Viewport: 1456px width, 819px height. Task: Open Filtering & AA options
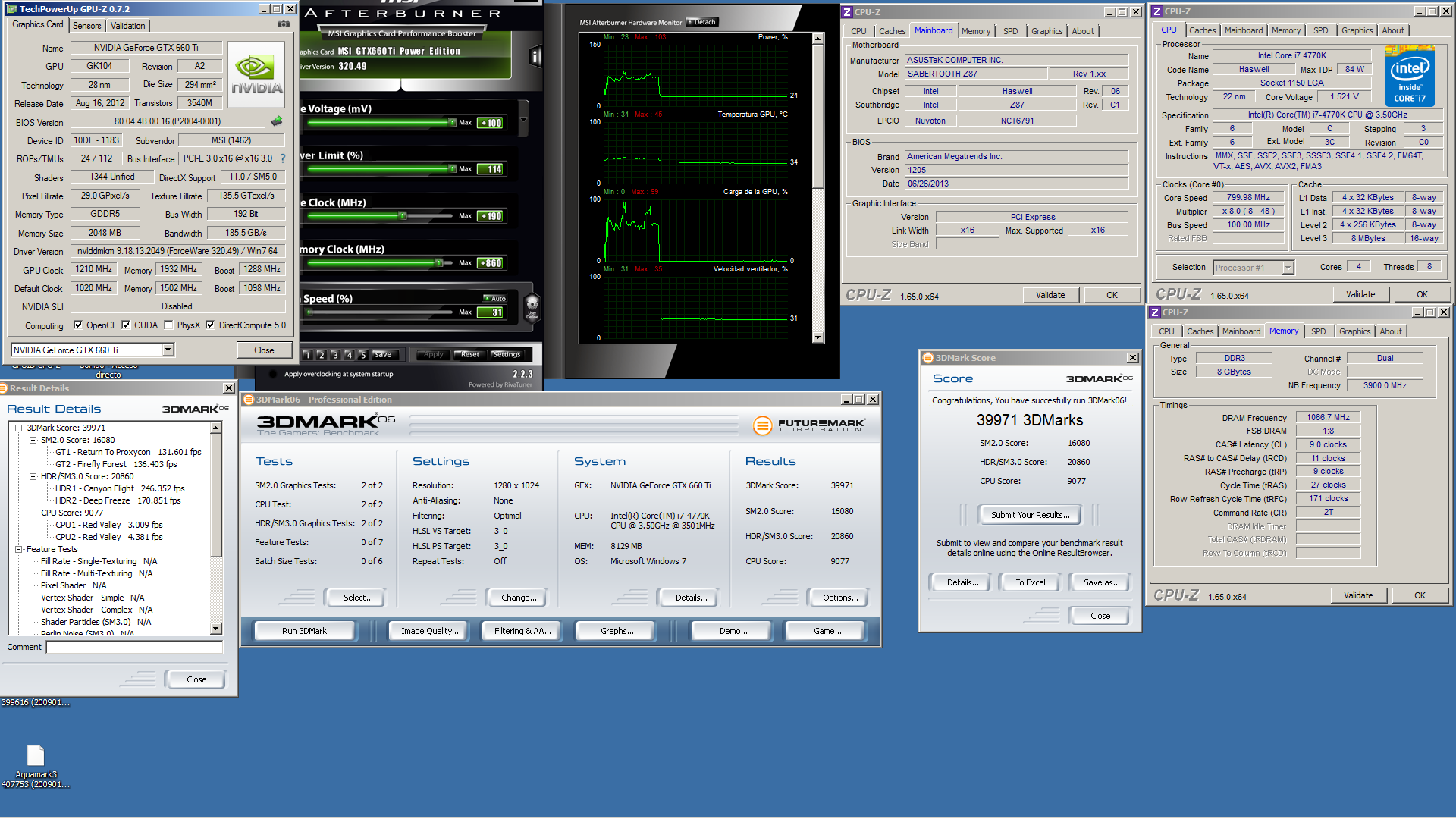click(522, 631)
